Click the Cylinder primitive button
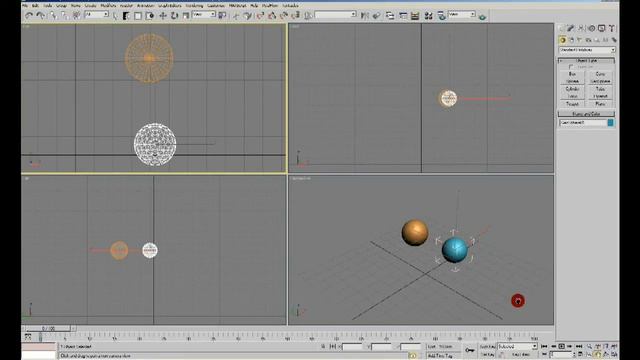The image size is (640, 360). tap(572, 89)
